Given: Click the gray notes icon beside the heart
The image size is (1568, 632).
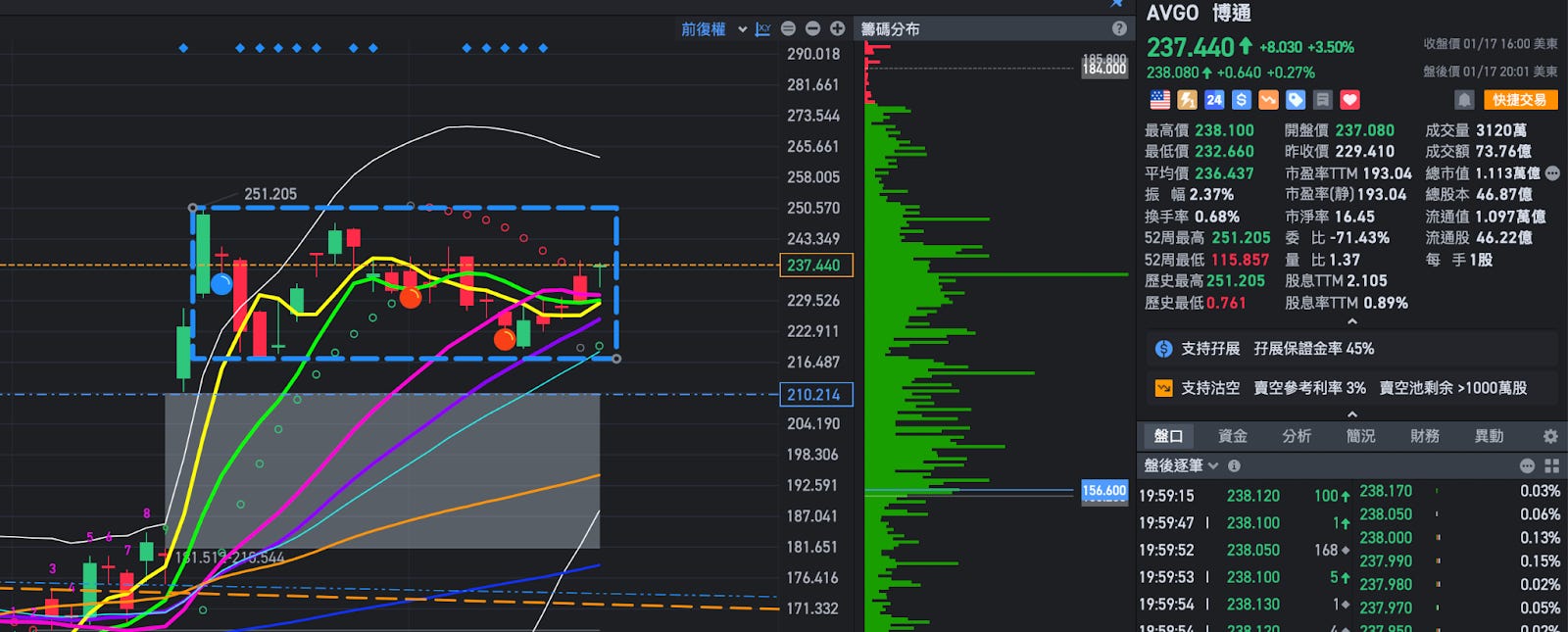Looking at the screenshot, I should (1323, 100).
